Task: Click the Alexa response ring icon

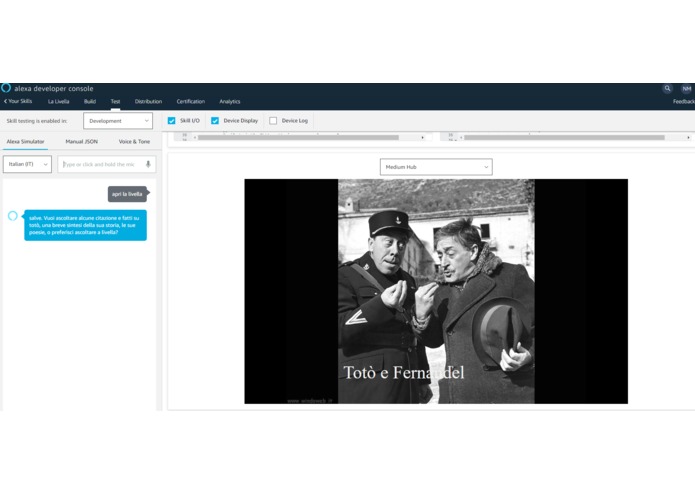Action: pyautogui.click(x=13, y=216)
